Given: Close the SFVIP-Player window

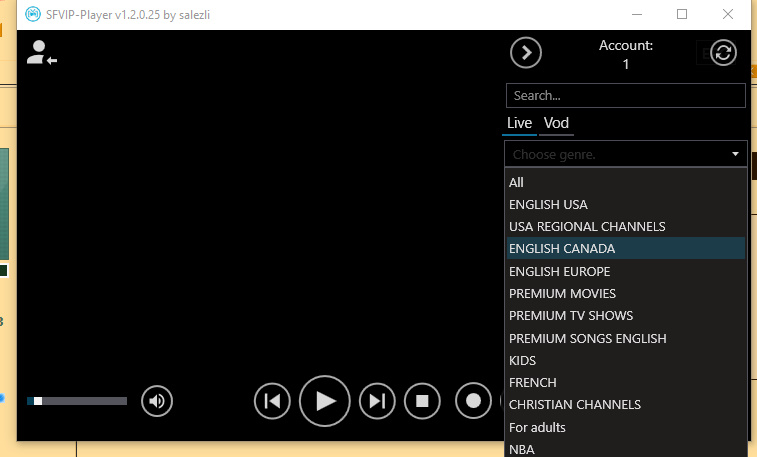Looking at the screenshot, I should click(728, 14).
